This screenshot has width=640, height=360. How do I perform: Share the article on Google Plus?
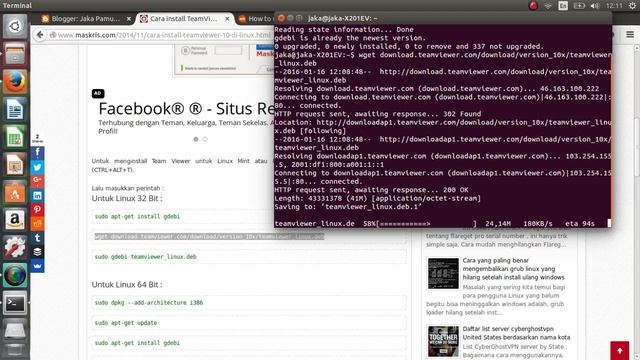(37, 181)
